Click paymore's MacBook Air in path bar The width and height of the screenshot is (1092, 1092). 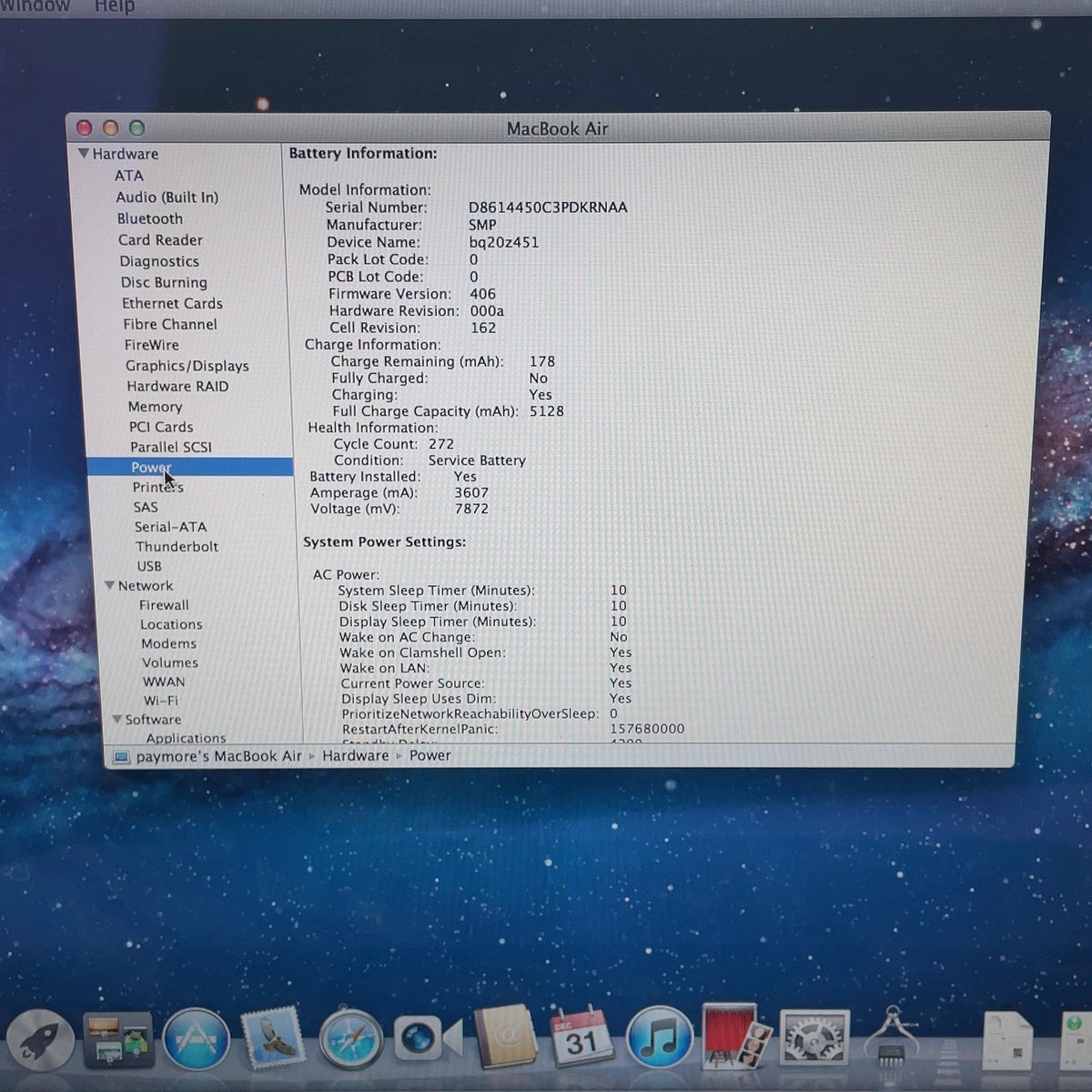(218, 756)
